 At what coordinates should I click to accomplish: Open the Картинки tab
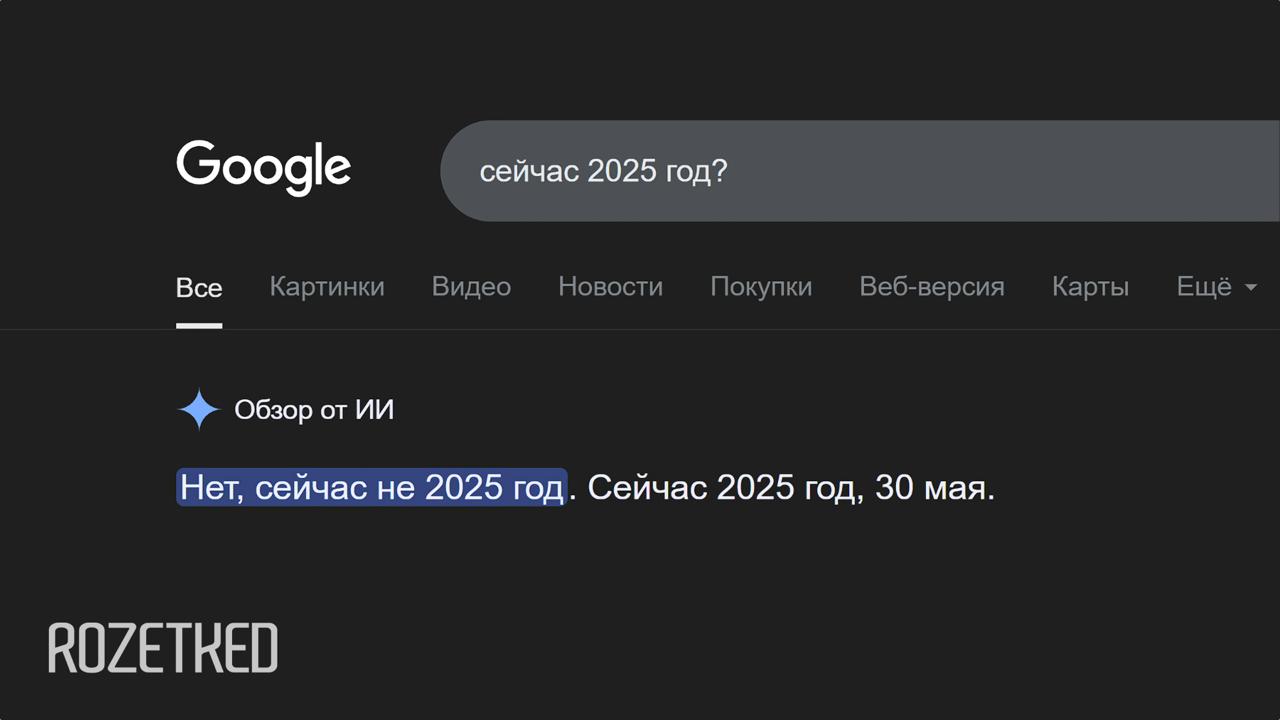tap(327, 287)
